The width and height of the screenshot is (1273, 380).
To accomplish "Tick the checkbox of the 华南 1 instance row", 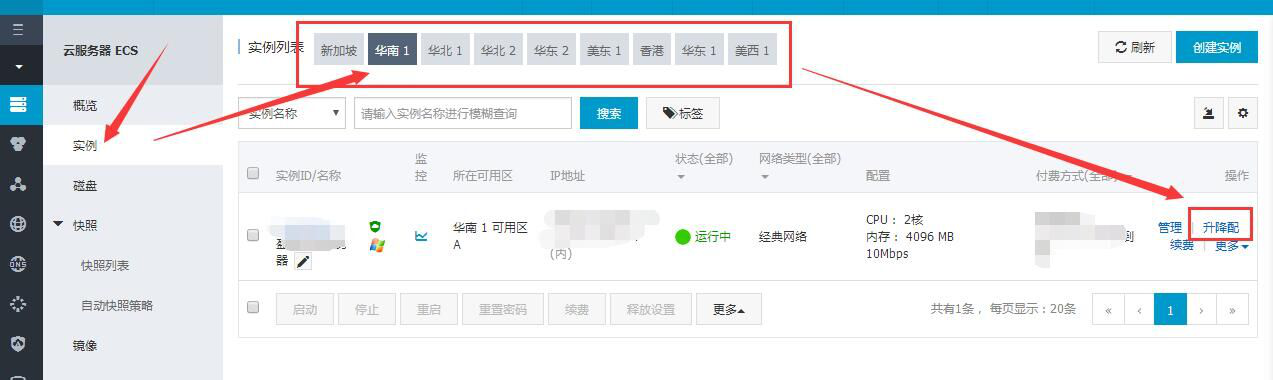I will pos(253,235).
